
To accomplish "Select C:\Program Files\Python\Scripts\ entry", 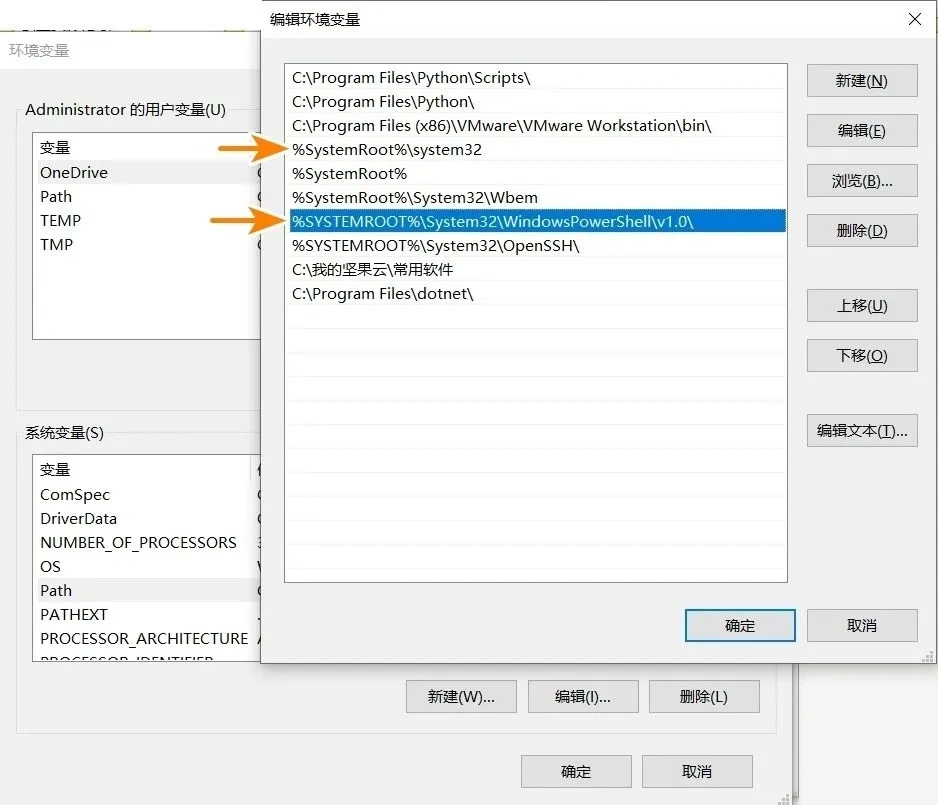I will 537,78.
